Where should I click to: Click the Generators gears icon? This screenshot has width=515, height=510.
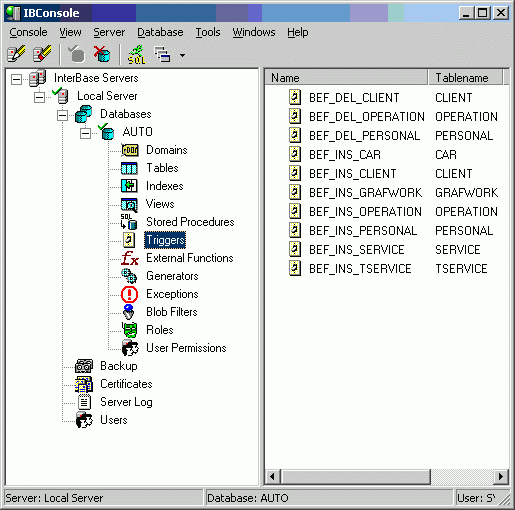(x=129, y=276)
